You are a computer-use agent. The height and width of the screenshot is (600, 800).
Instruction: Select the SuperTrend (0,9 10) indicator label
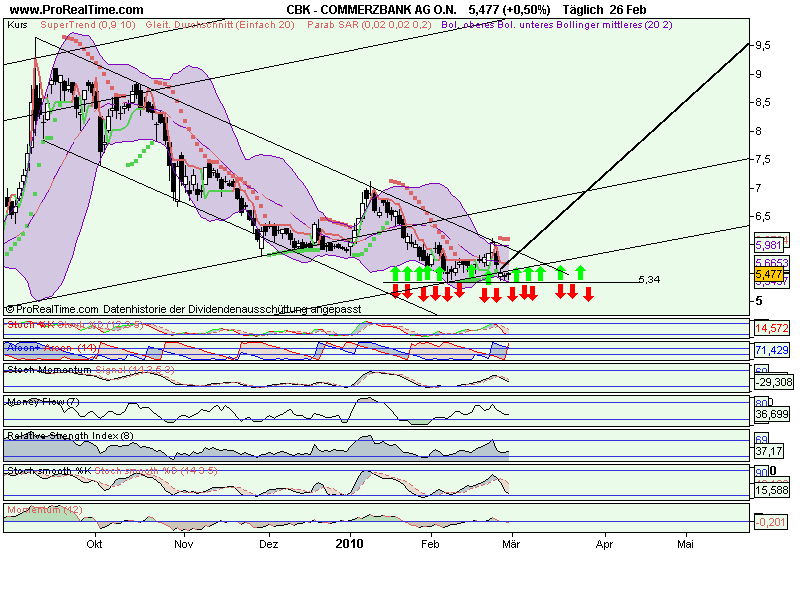coord(88,24)
